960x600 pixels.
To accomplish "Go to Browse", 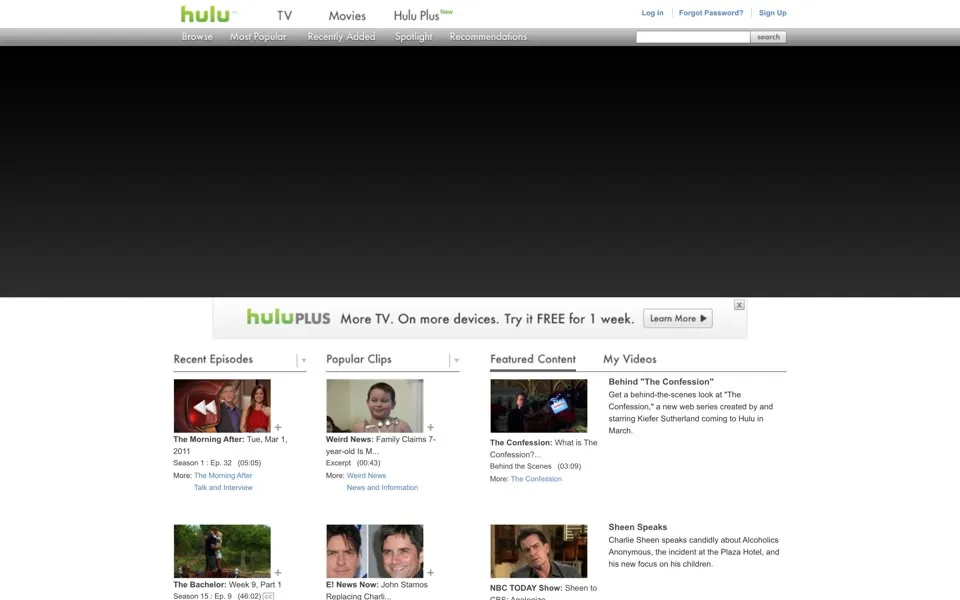I will [x=197, y=37].
